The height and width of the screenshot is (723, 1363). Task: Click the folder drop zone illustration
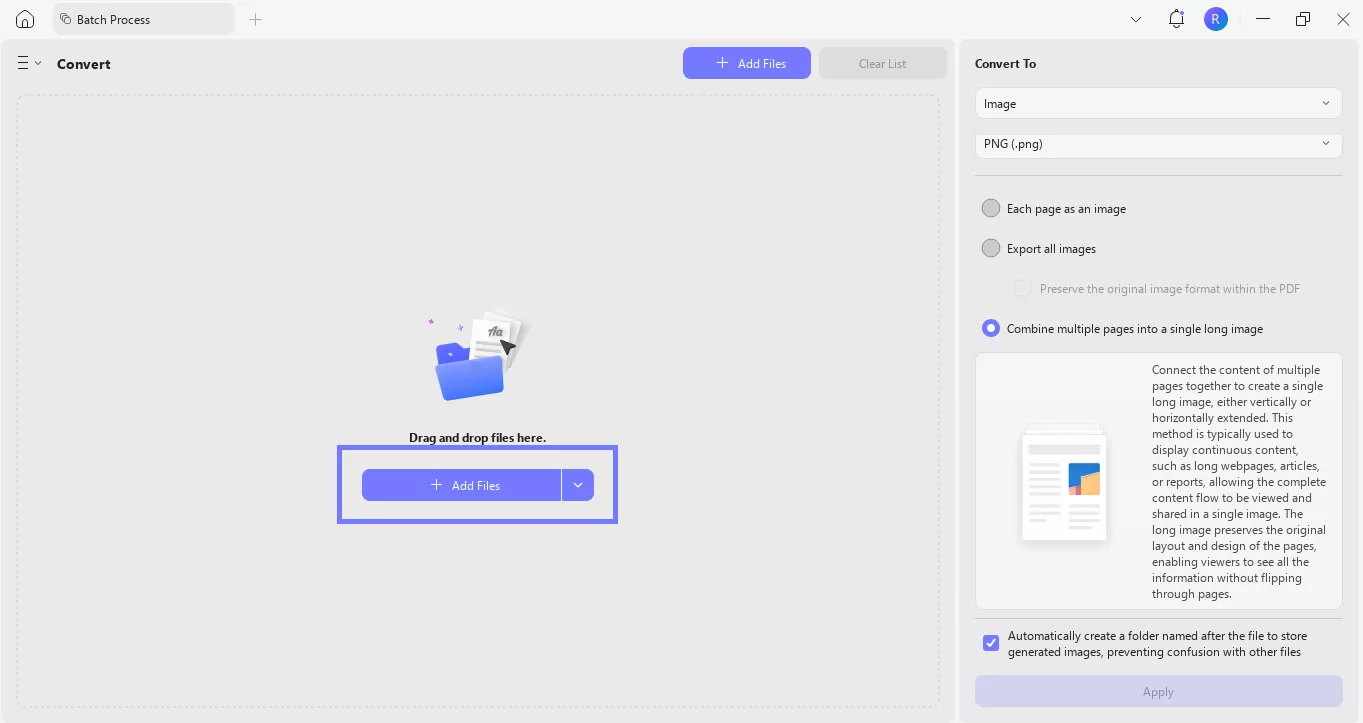point(480,355)
